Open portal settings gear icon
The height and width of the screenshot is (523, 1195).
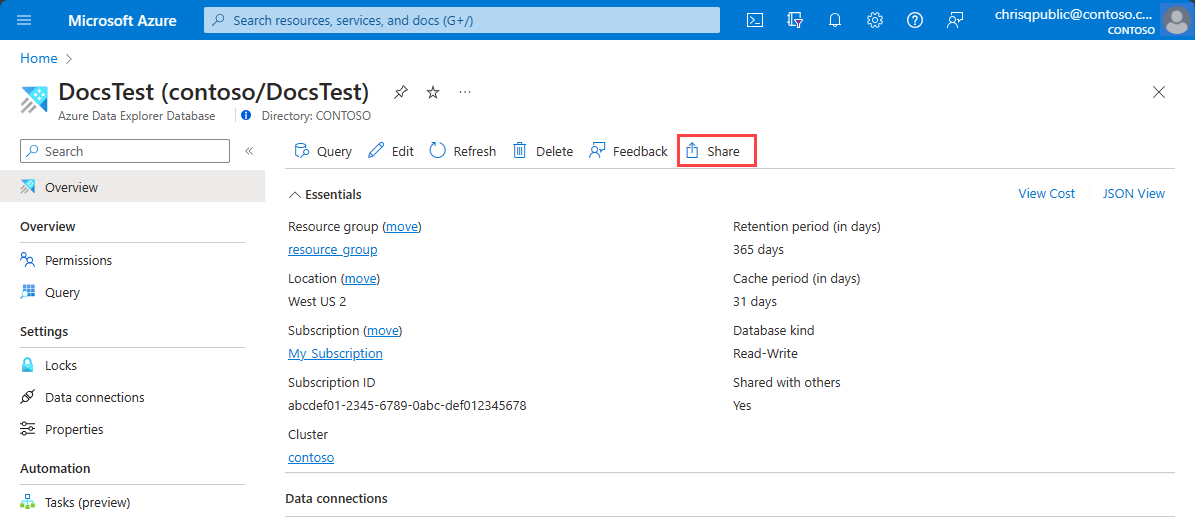tap(875, 21)
